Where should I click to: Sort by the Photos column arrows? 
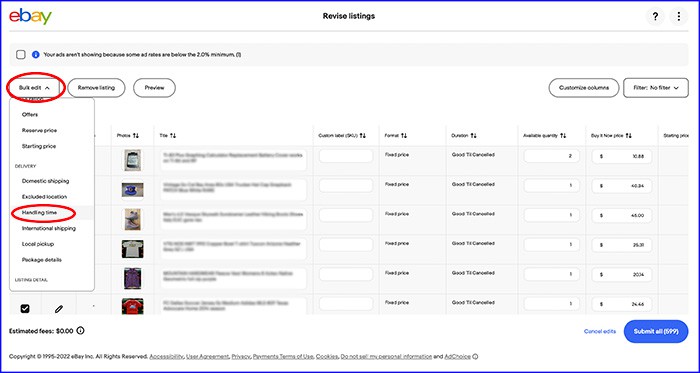point(136,135)
